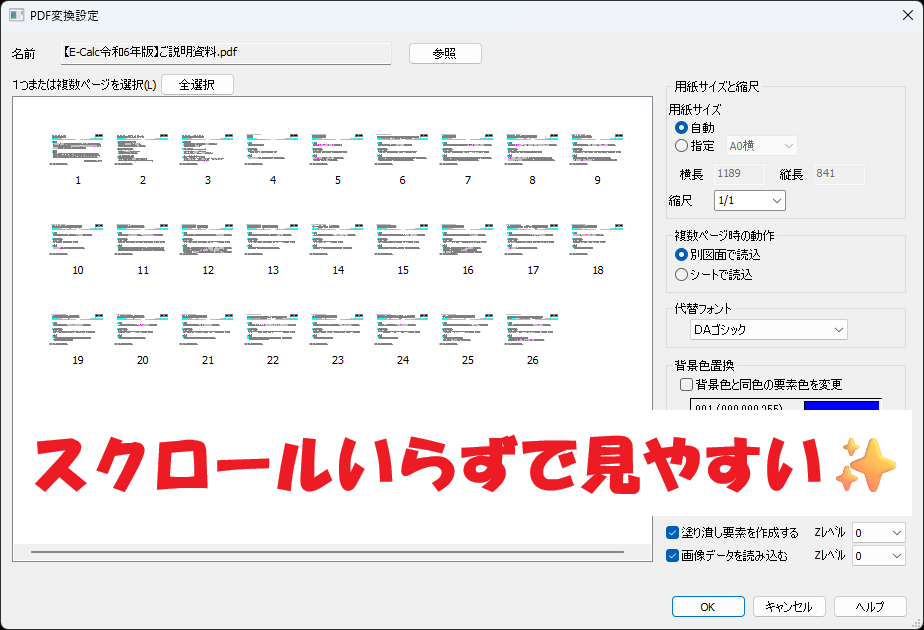The image size is (924, 630).
Task: Select page 1 thumbnail
Action: point(77,150)
